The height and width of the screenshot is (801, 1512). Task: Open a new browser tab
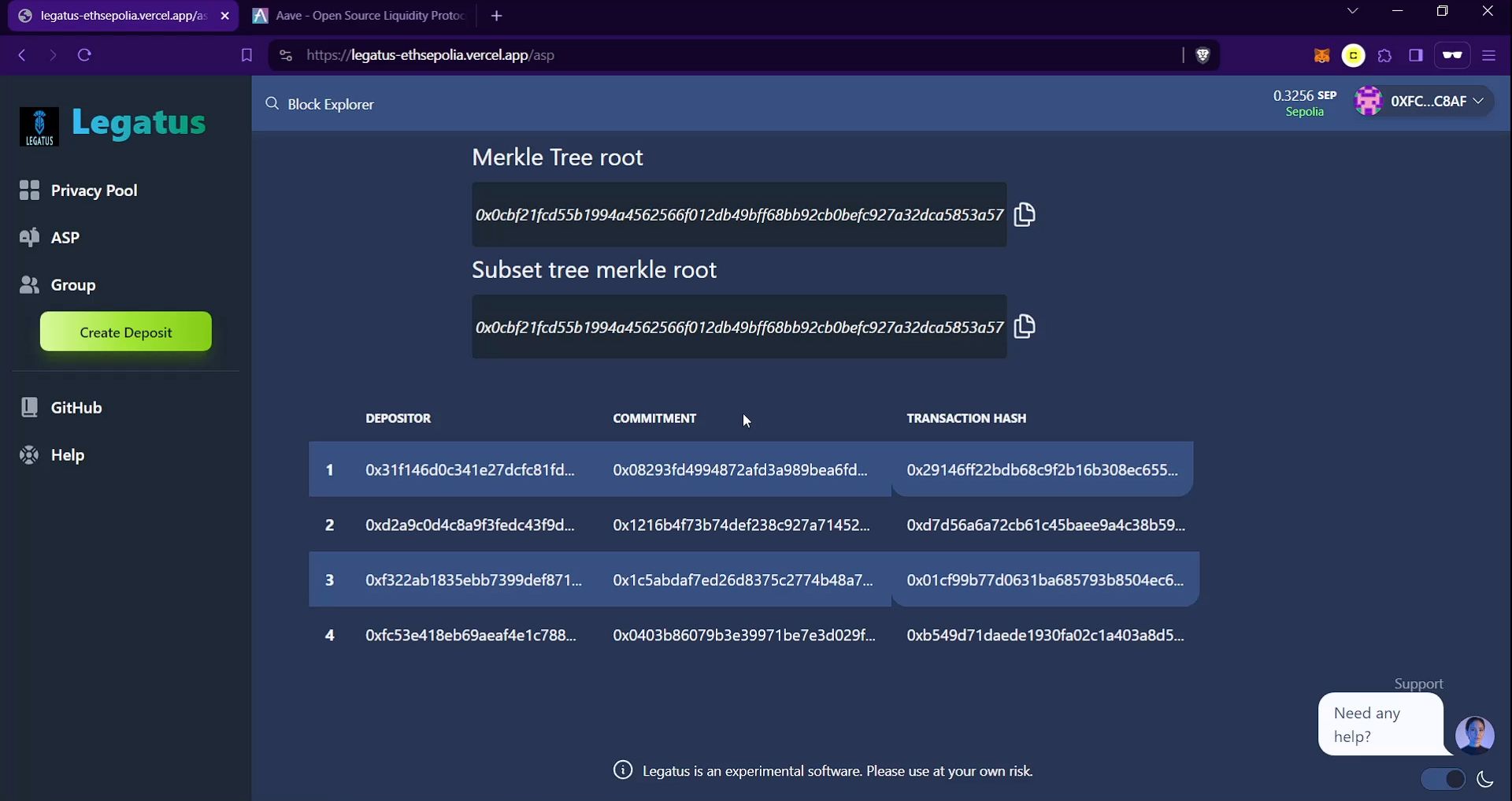[x=496, y=16]
